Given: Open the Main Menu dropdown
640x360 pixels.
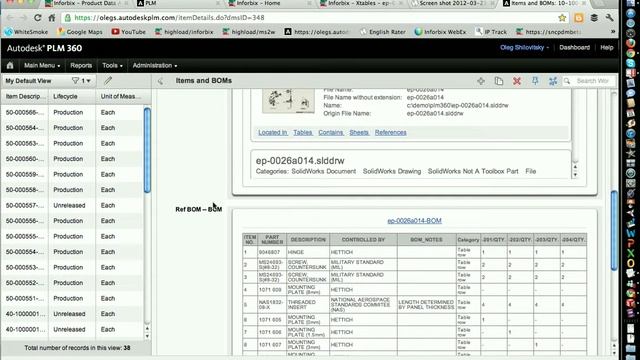Looking at the screenshot, I should [42, 65].
